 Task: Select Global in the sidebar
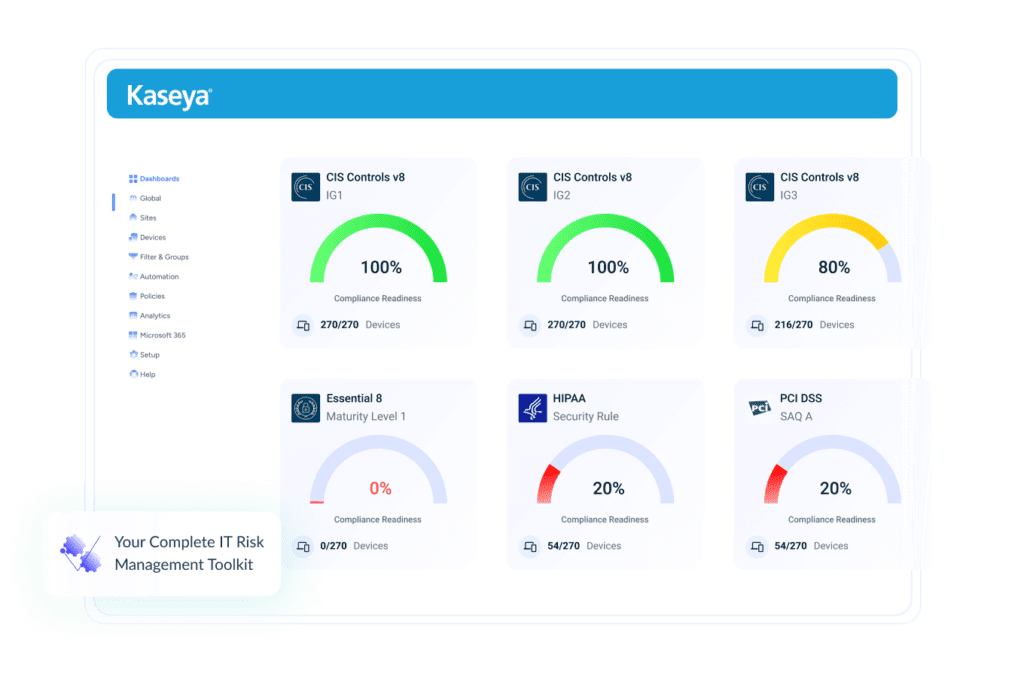[150, 198]
